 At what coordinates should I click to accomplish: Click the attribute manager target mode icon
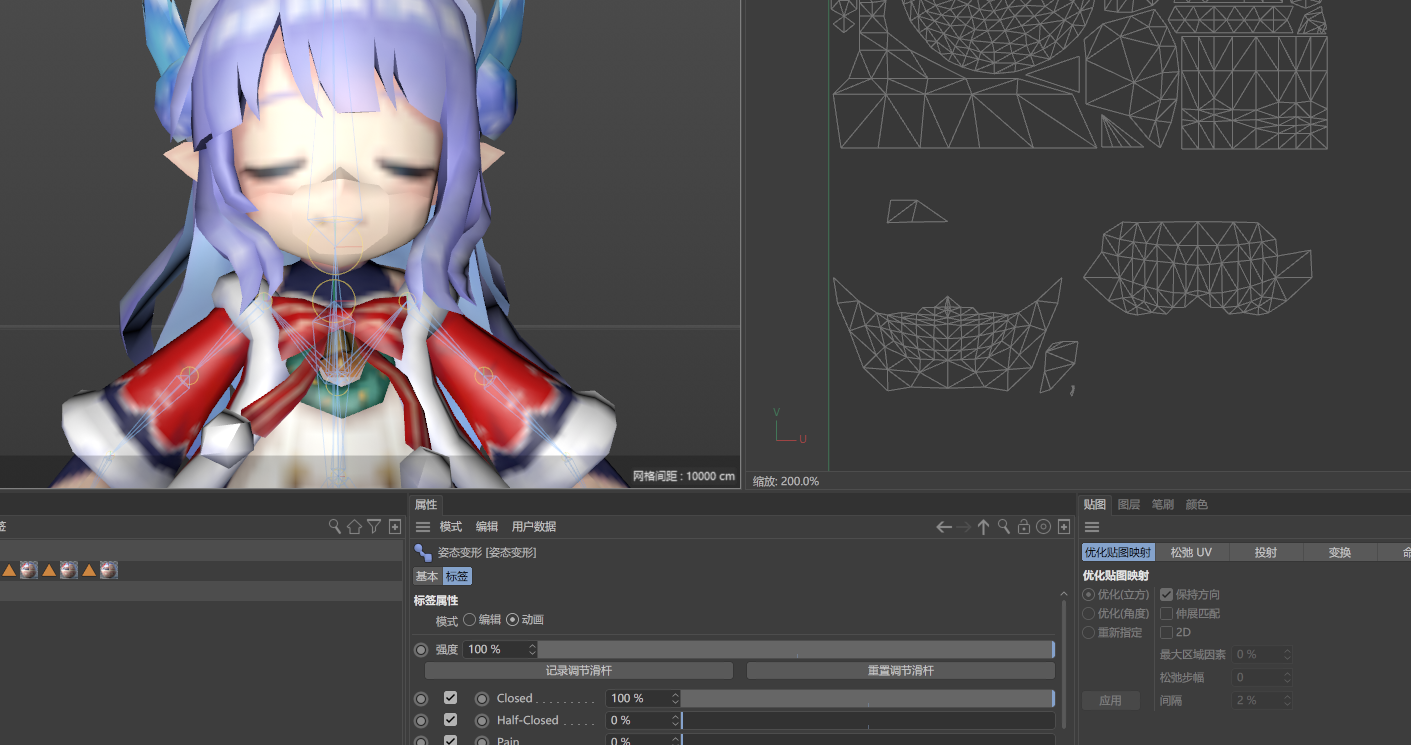(x=1044, y=526)
